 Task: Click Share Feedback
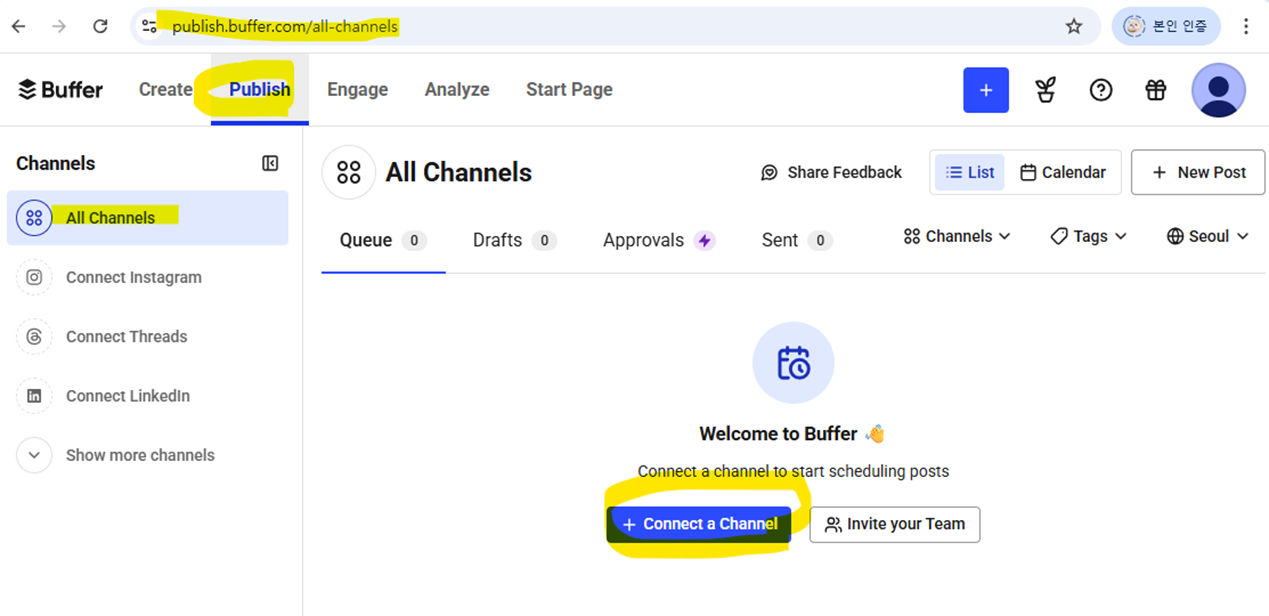[x=831, y=173]
